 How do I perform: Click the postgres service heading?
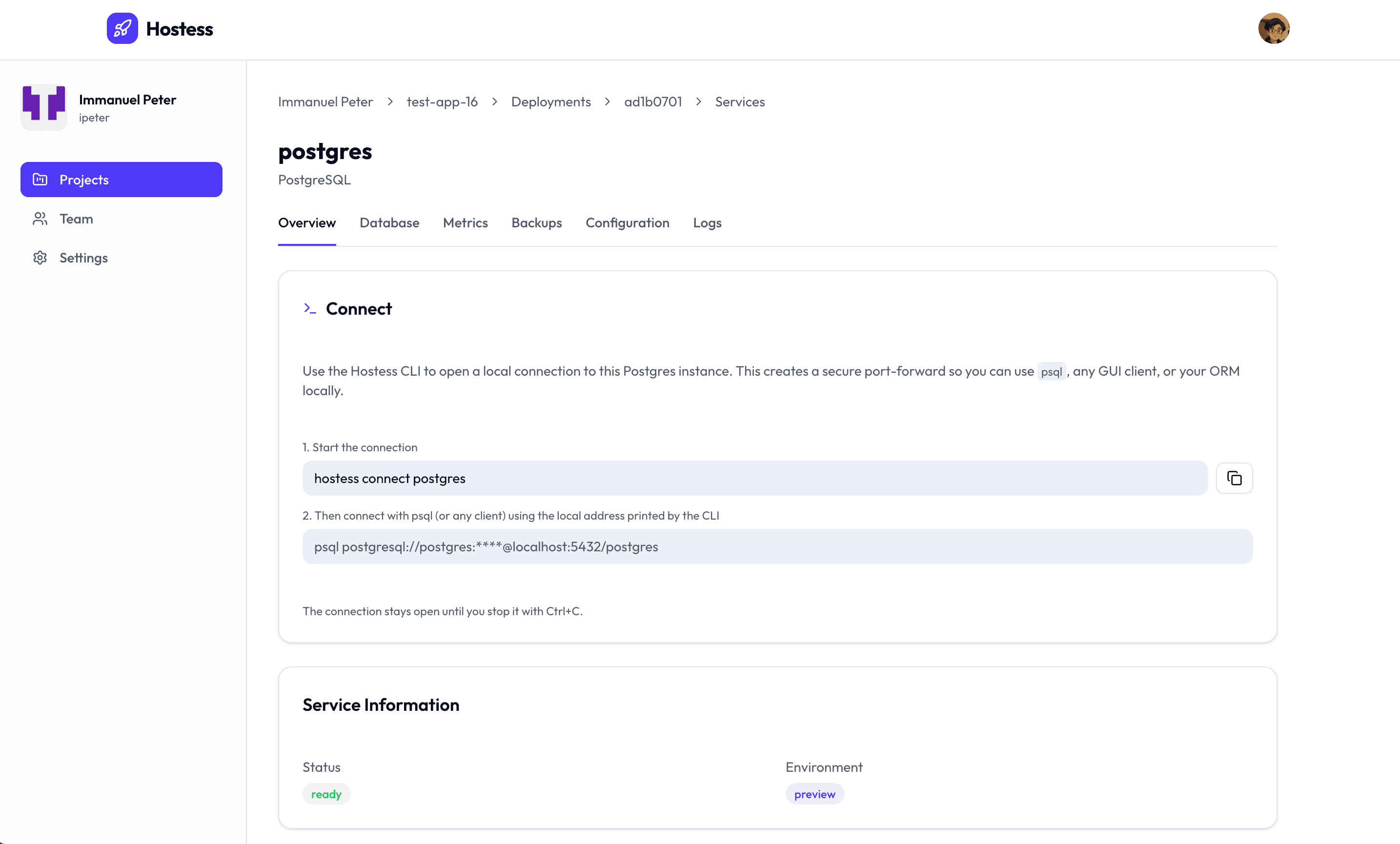coord(325,151)
